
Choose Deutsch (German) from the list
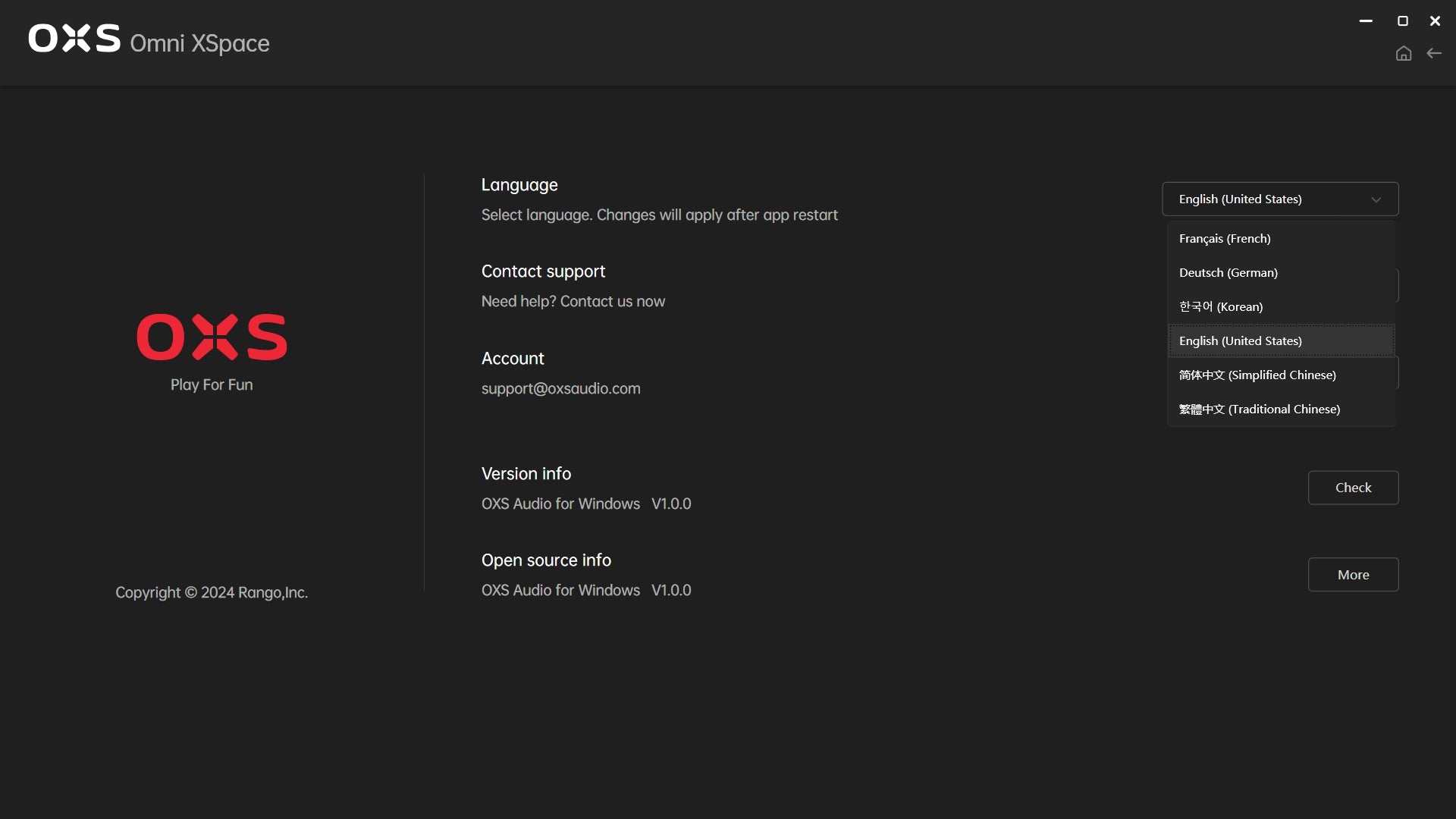tap(1228, 273)
